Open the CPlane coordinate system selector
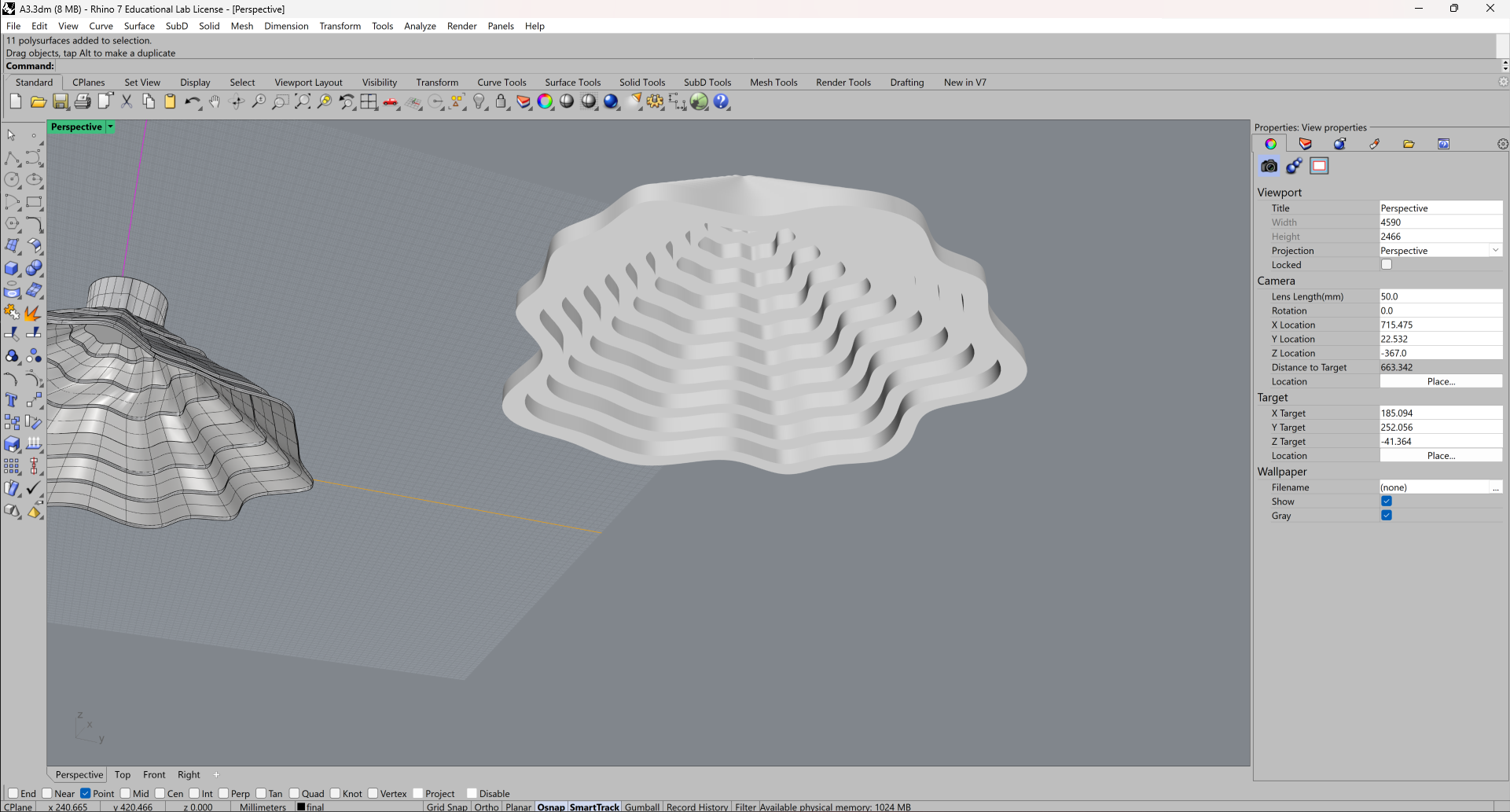Image resolution: width=1510 pixels, height=812 pixels. point(19,806)
